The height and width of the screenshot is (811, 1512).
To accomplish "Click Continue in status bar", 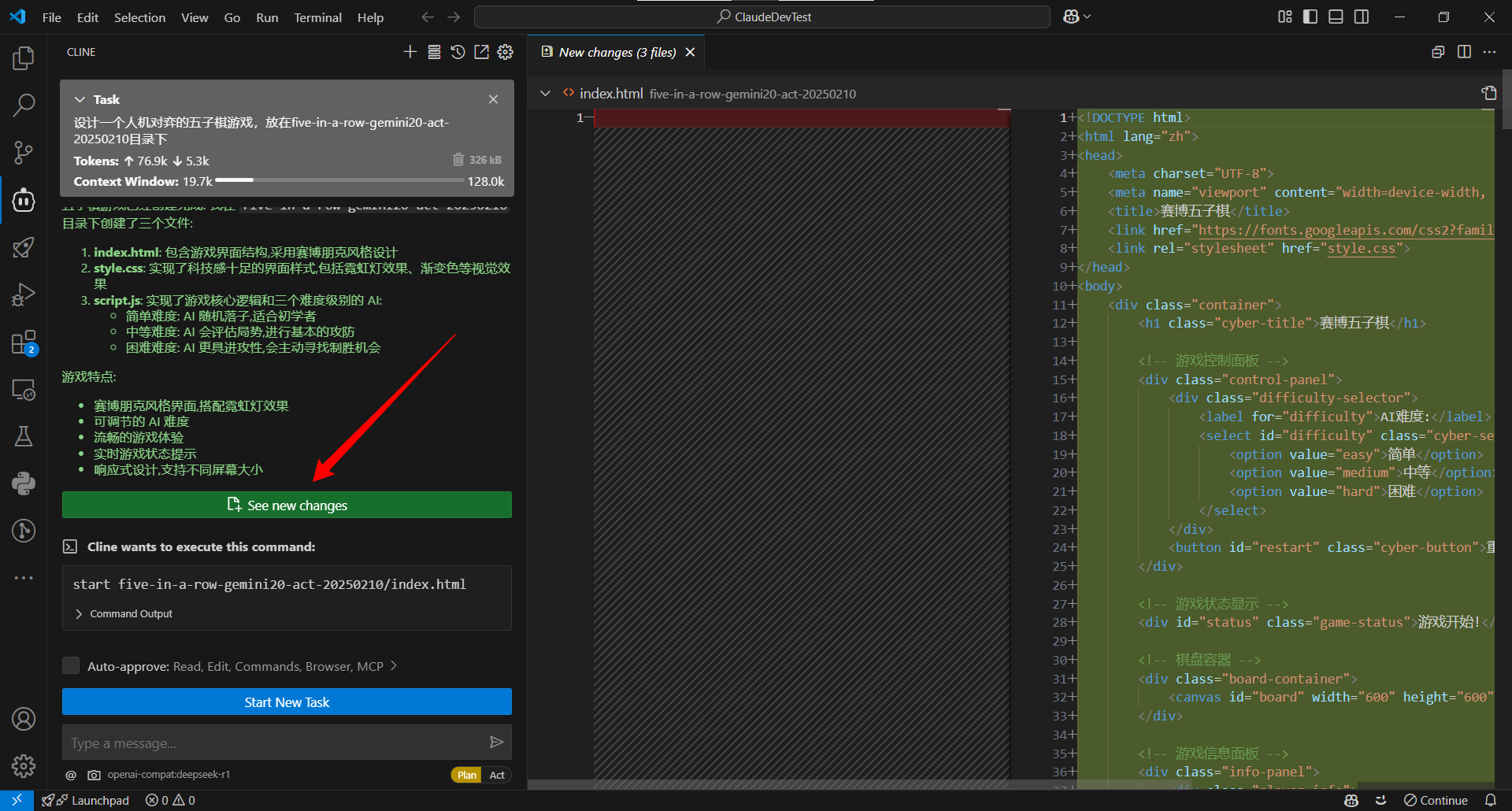I will coord(1436,800).
